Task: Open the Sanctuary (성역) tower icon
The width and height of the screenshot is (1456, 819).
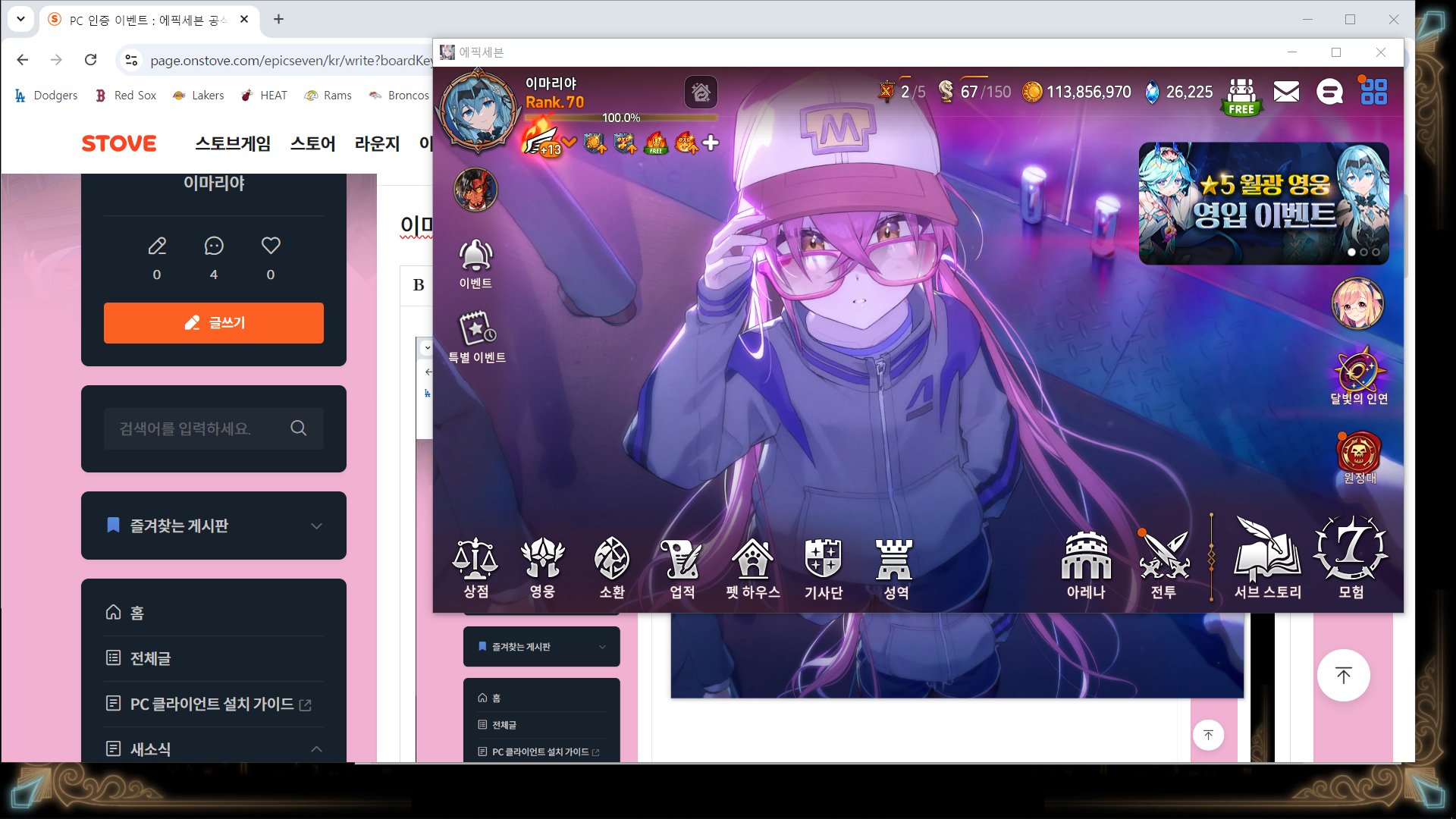Action: pos(895,568)
